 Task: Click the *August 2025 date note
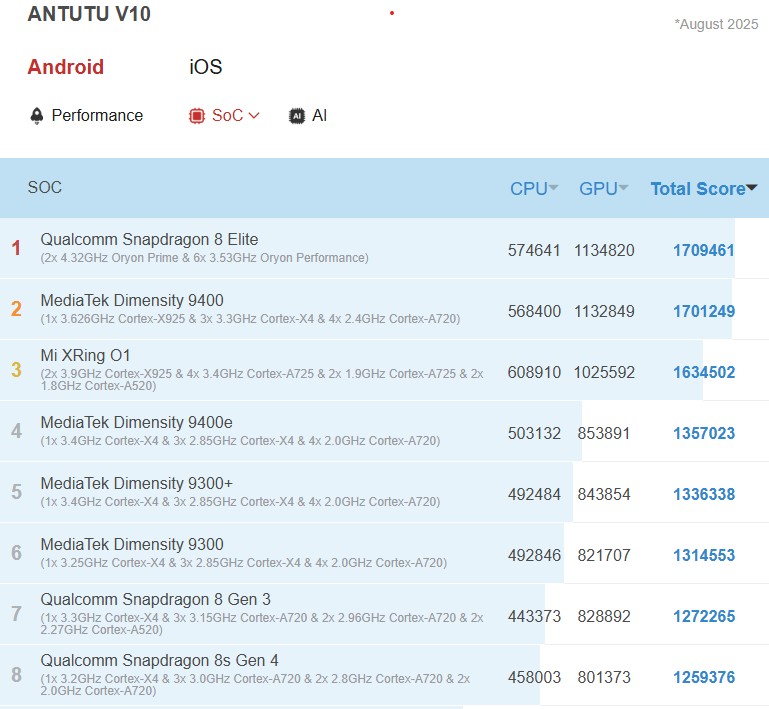point(716,25)
